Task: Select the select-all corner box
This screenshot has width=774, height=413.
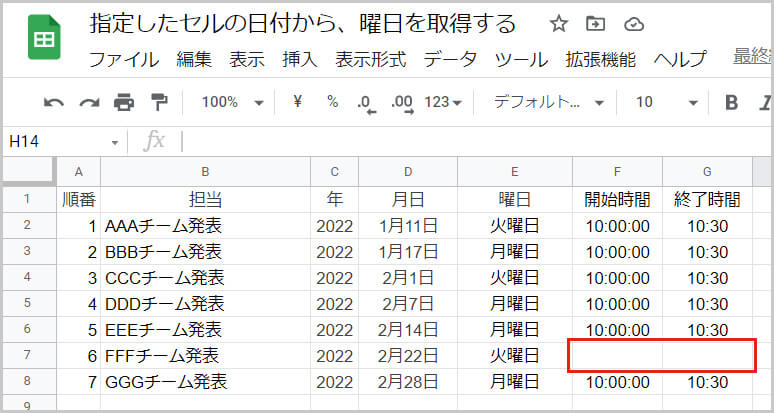Action: point(30,171)
